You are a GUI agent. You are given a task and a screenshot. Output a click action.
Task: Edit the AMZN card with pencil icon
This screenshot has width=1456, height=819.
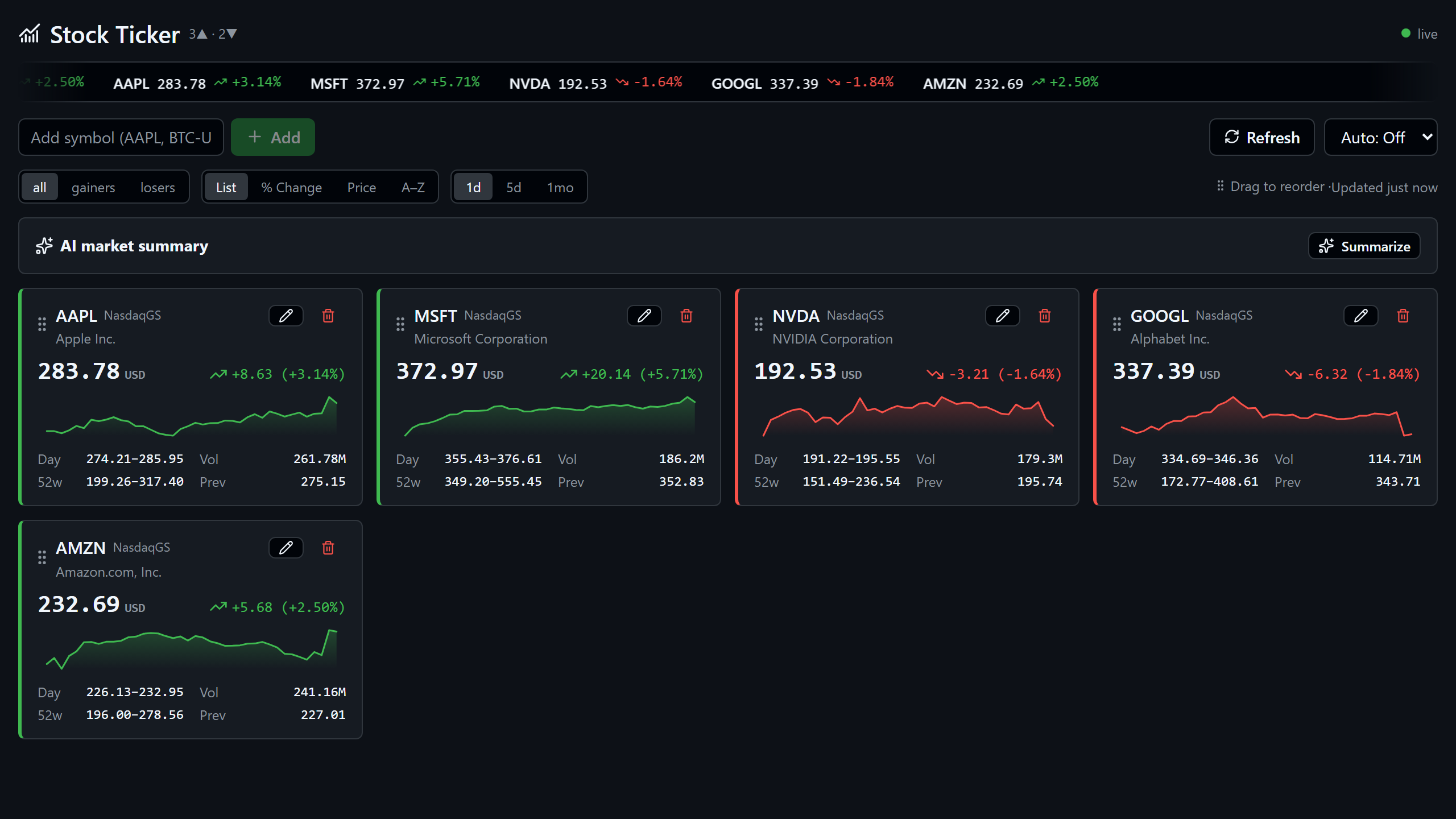[x=286, y=548]
